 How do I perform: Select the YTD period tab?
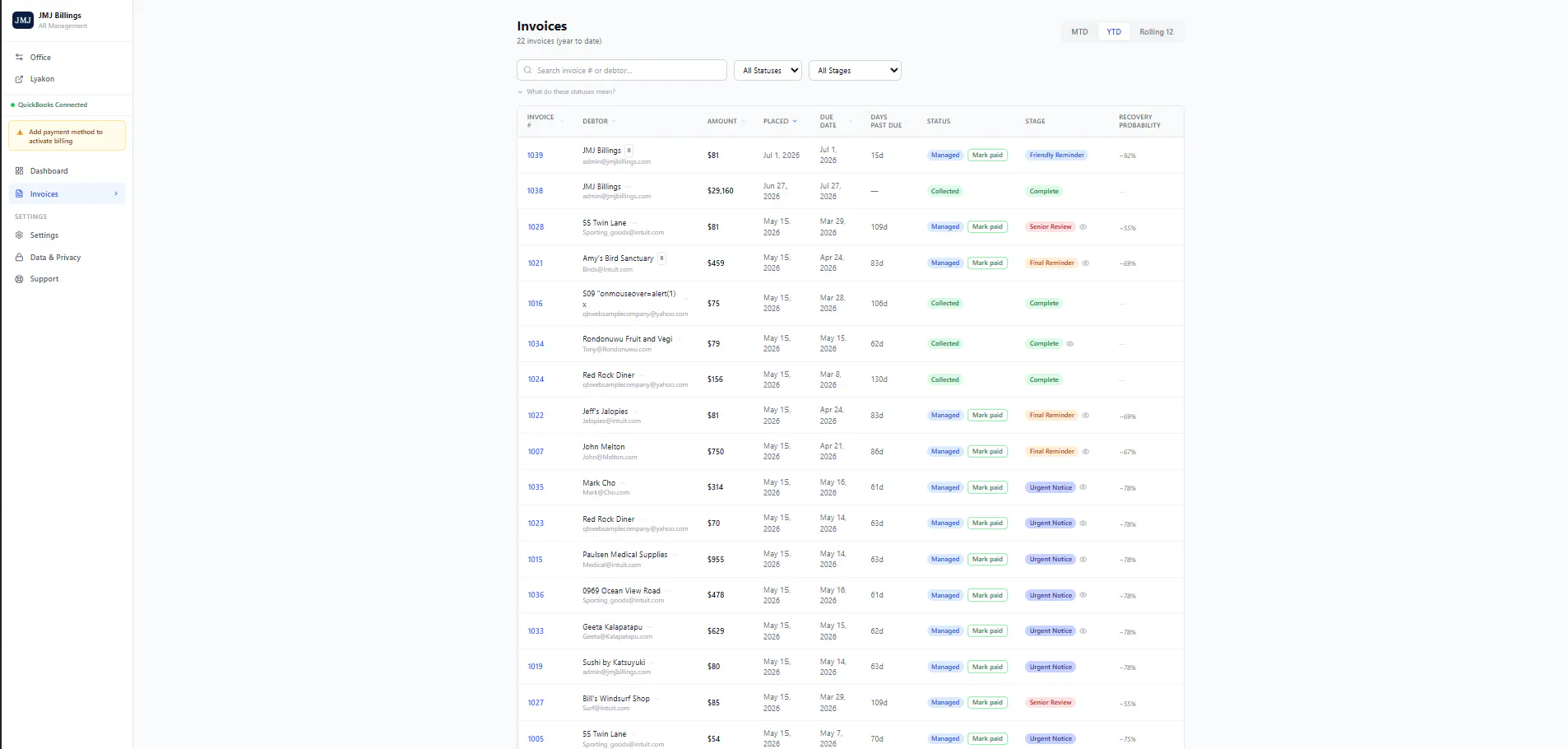click(x=1114, y=32)
